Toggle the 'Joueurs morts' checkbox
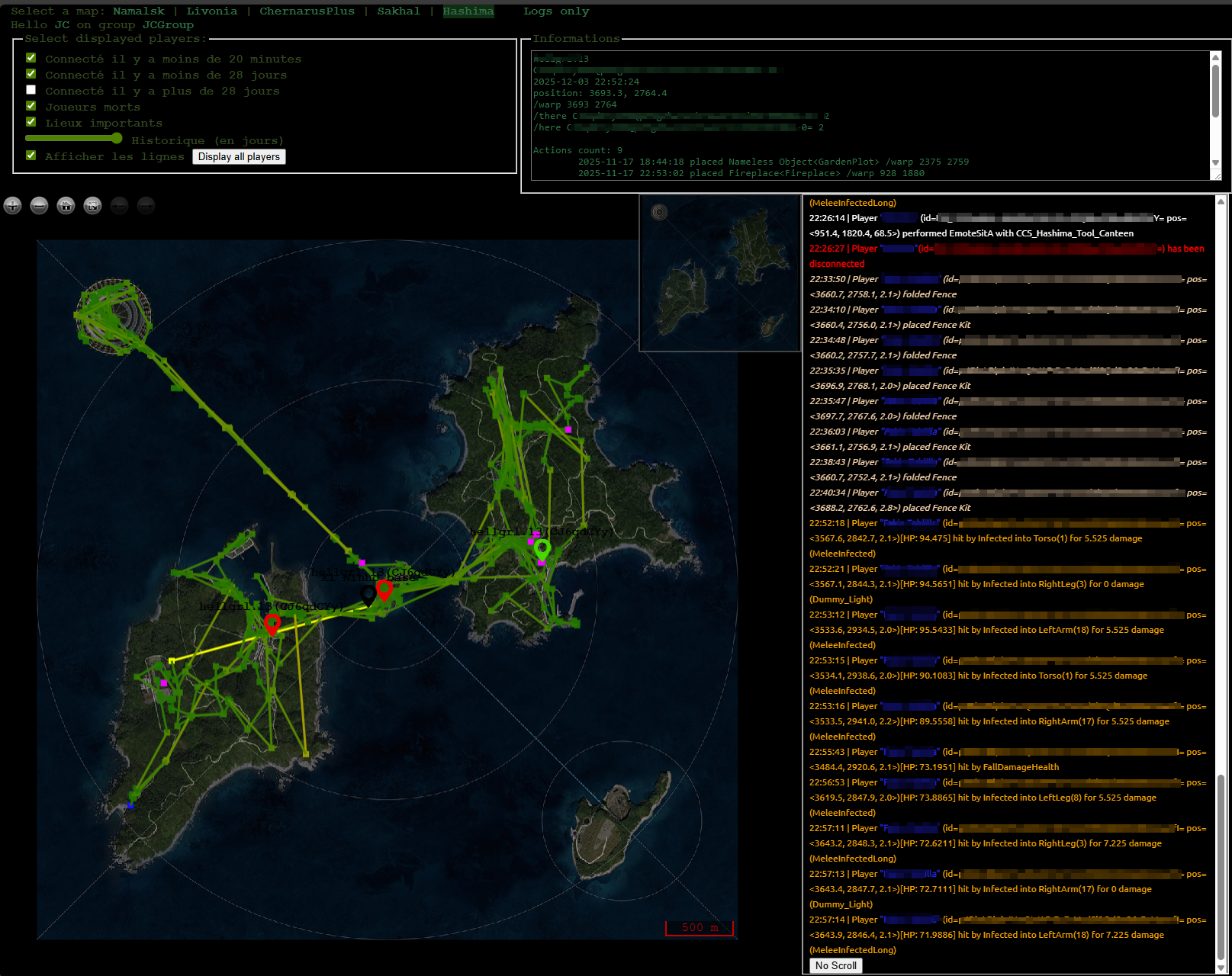 (31, 106)
